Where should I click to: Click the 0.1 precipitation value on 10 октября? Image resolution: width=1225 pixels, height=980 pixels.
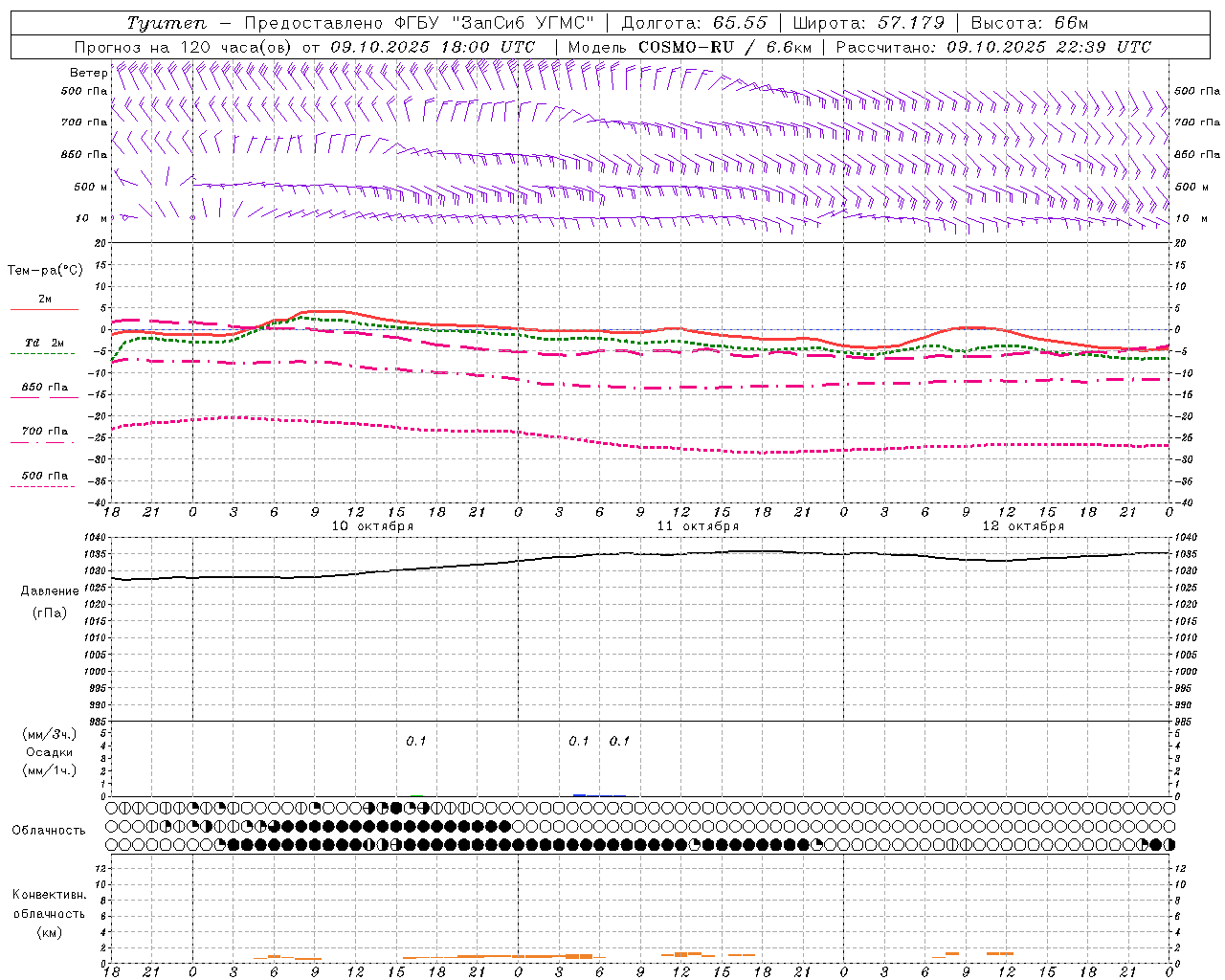tap(416, 741)
